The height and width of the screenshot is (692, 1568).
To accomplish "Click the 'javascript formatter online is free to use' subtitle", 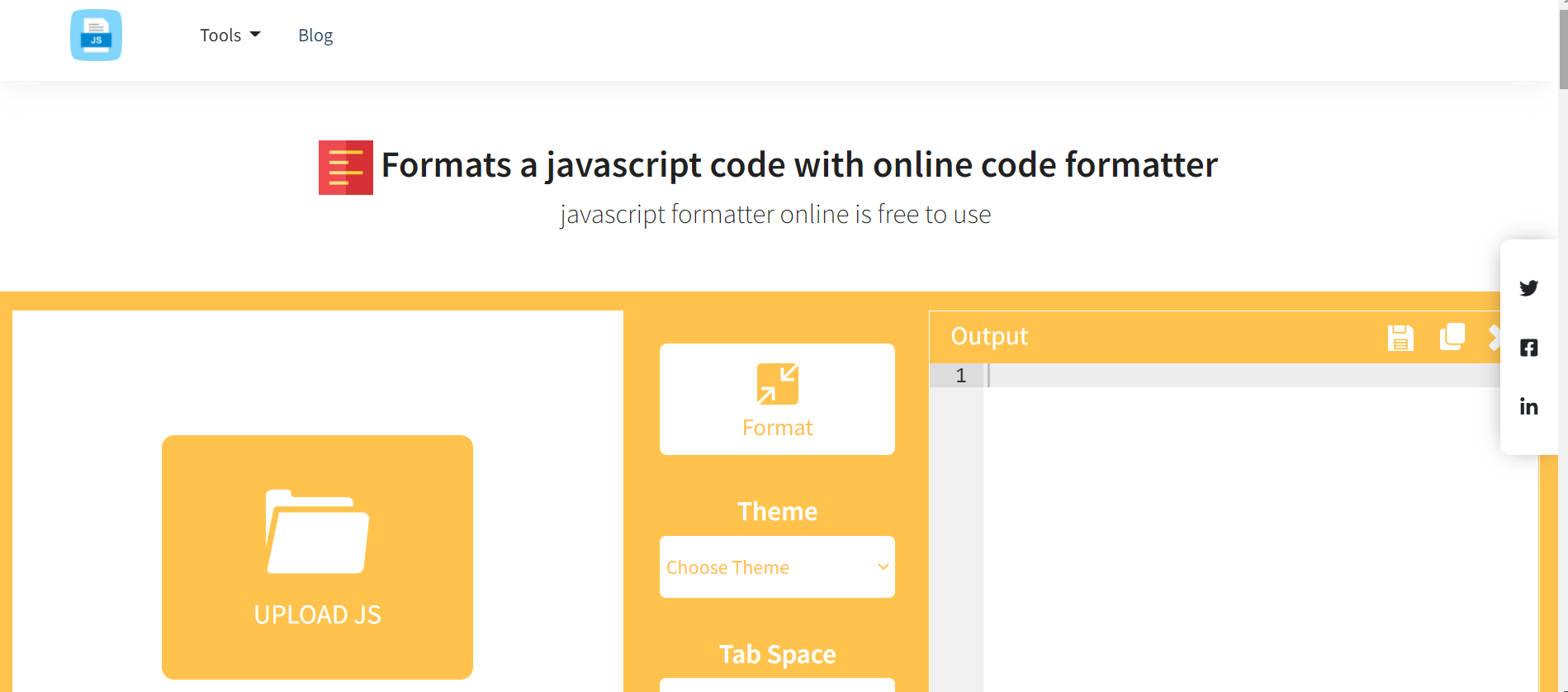I will click(775, 215).
